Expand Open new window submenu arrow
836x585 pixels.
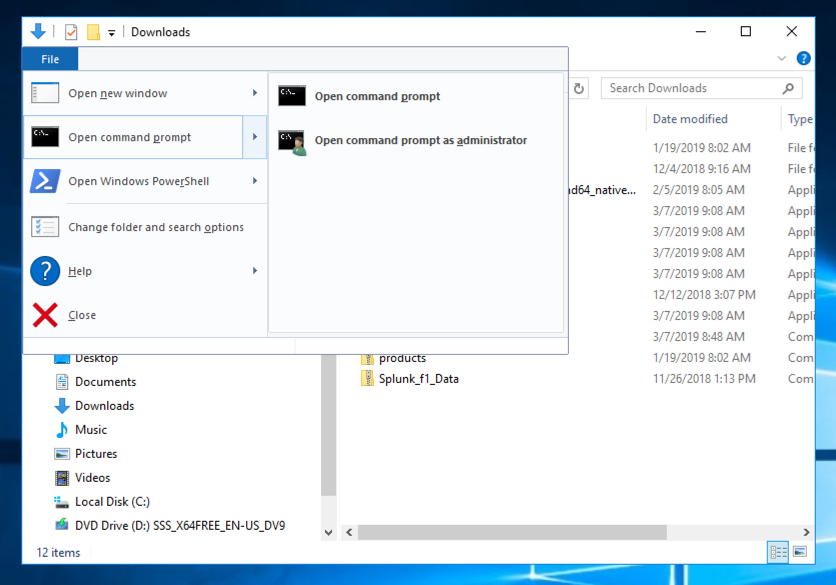255,93
